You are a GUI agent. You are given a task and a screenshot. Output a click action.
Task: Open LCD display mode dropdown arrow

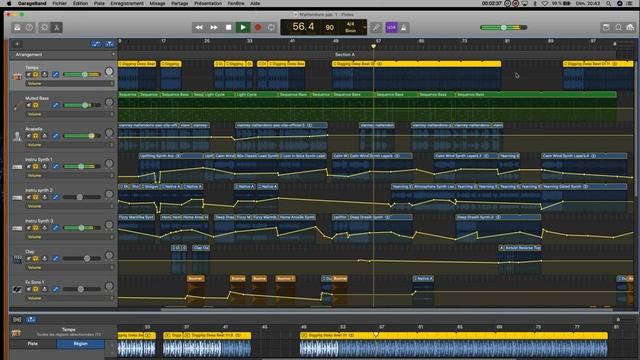coord(364,27)
